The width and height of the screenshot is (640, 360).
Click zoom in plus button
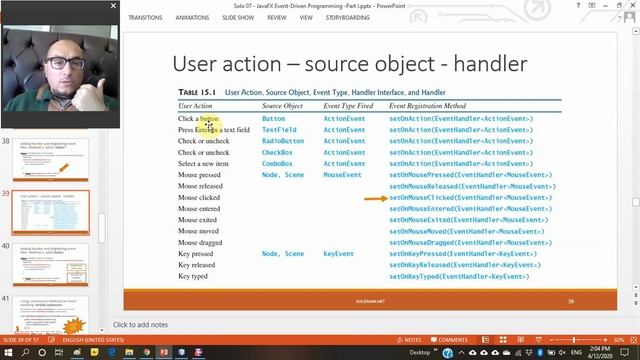605,340
